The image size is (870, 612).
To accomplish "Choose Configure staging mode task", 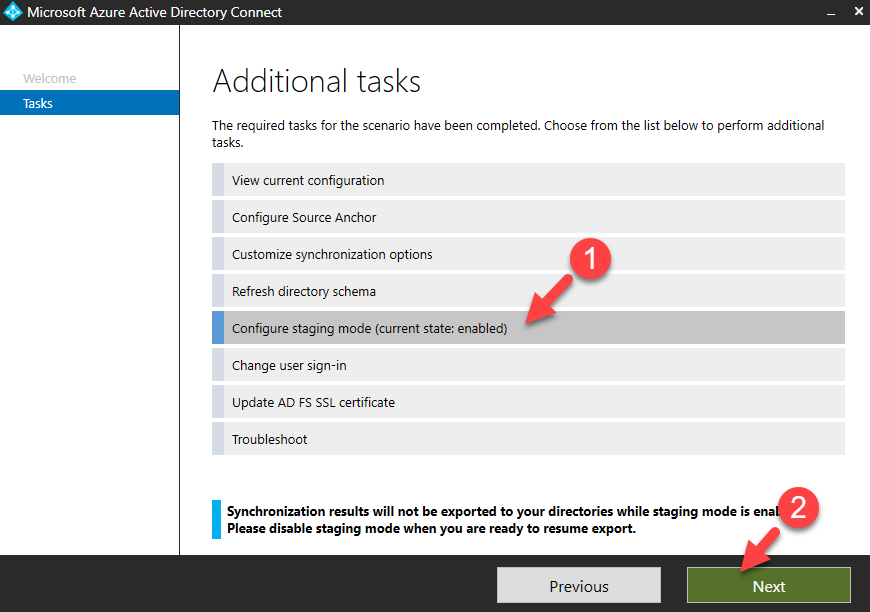I will (528, 328).
